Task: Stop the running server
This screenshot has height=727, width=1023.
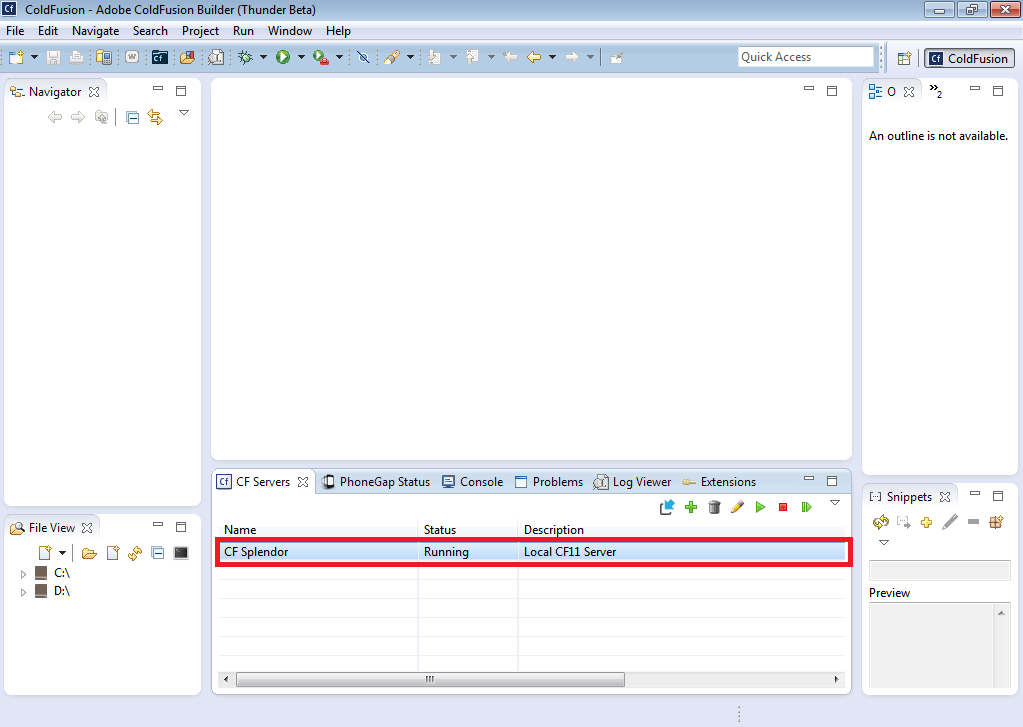Action: click(x=783, y=506)
